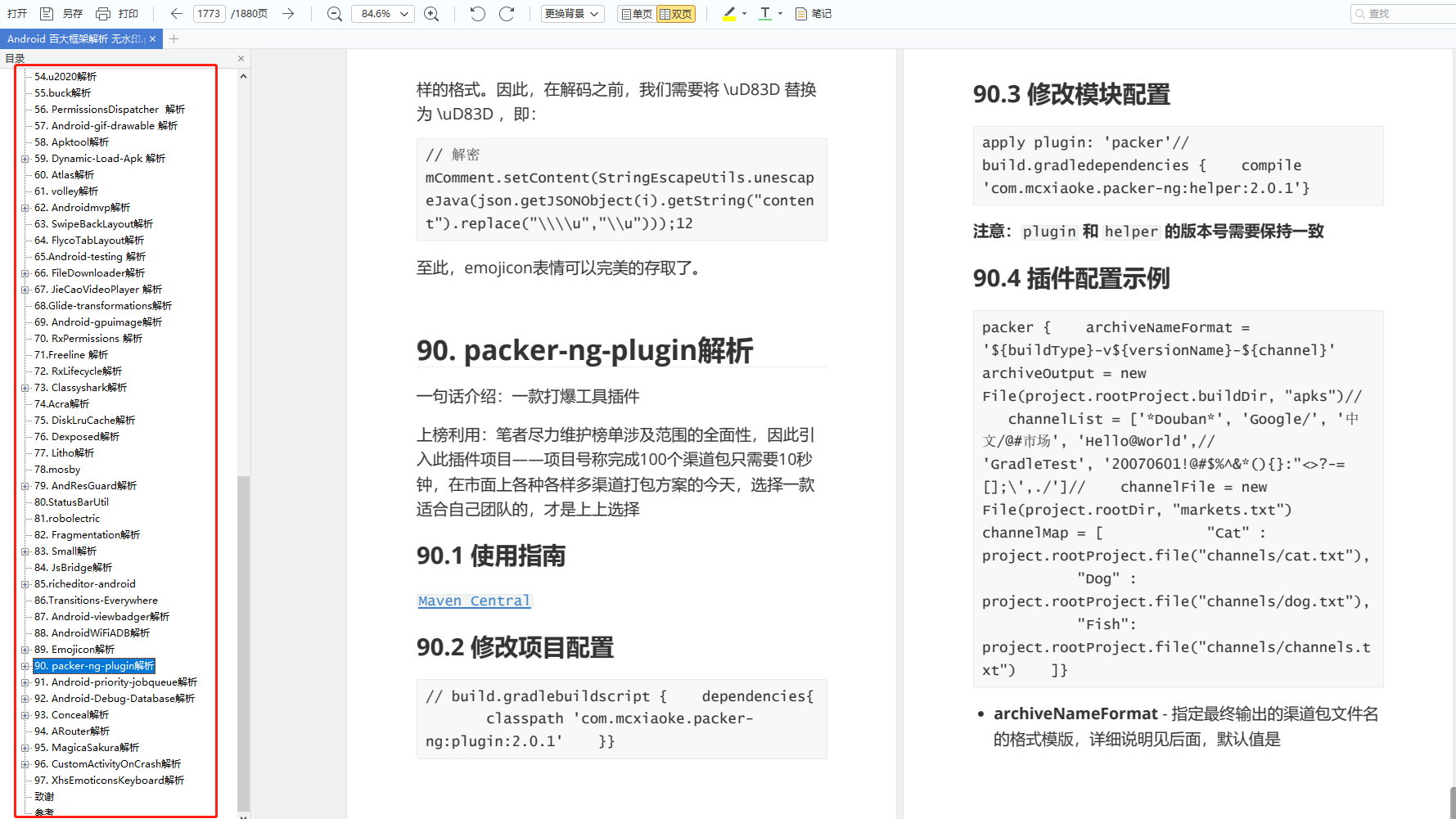1456x819 pixels.
Task: Click the 另存 save-as icon
Action: (x=47, y=14)
